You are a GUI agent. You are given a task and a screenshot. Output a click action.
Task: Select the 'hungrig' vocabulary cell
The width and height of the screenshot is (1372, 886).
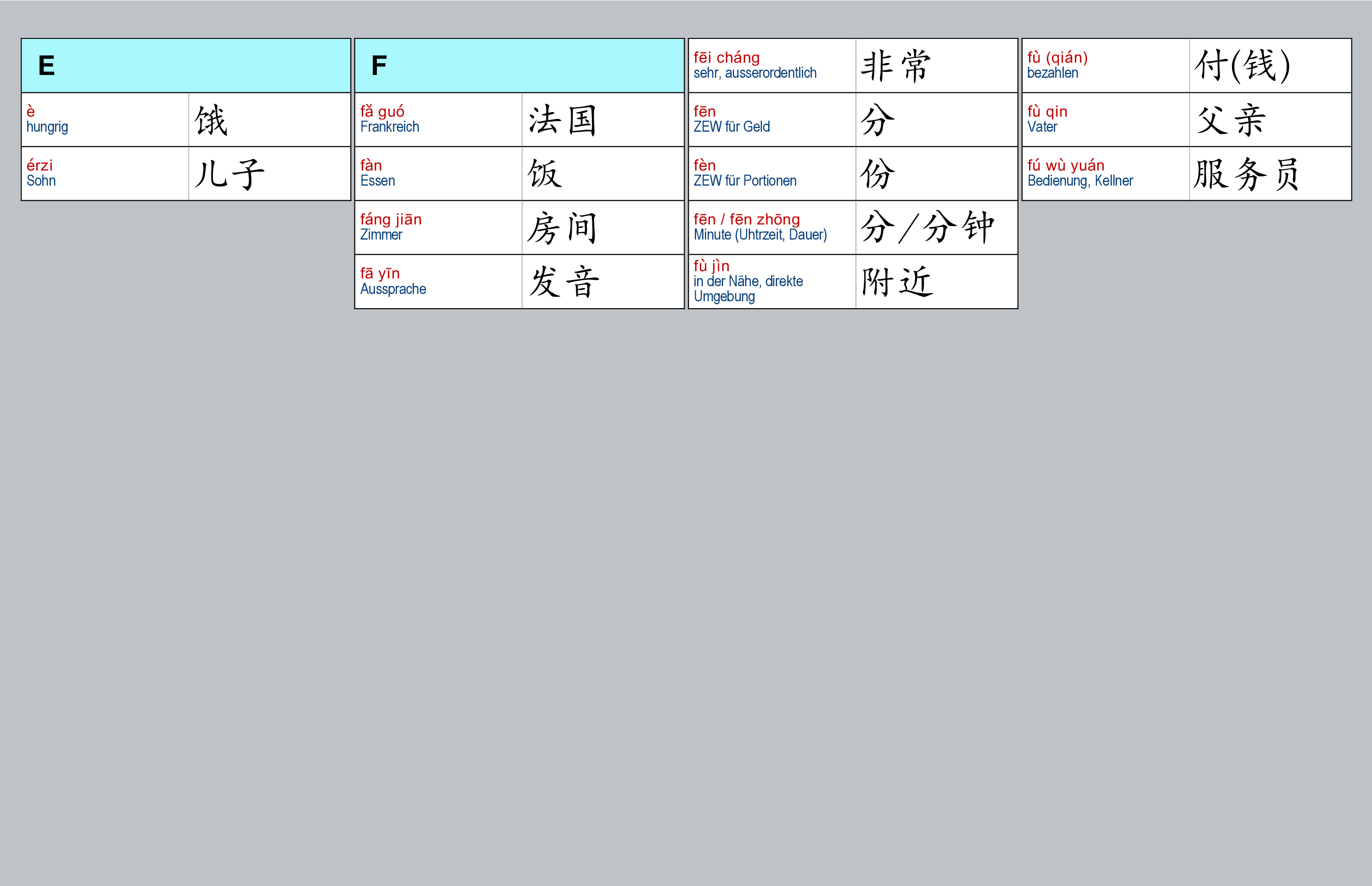(x=105, y=120)
